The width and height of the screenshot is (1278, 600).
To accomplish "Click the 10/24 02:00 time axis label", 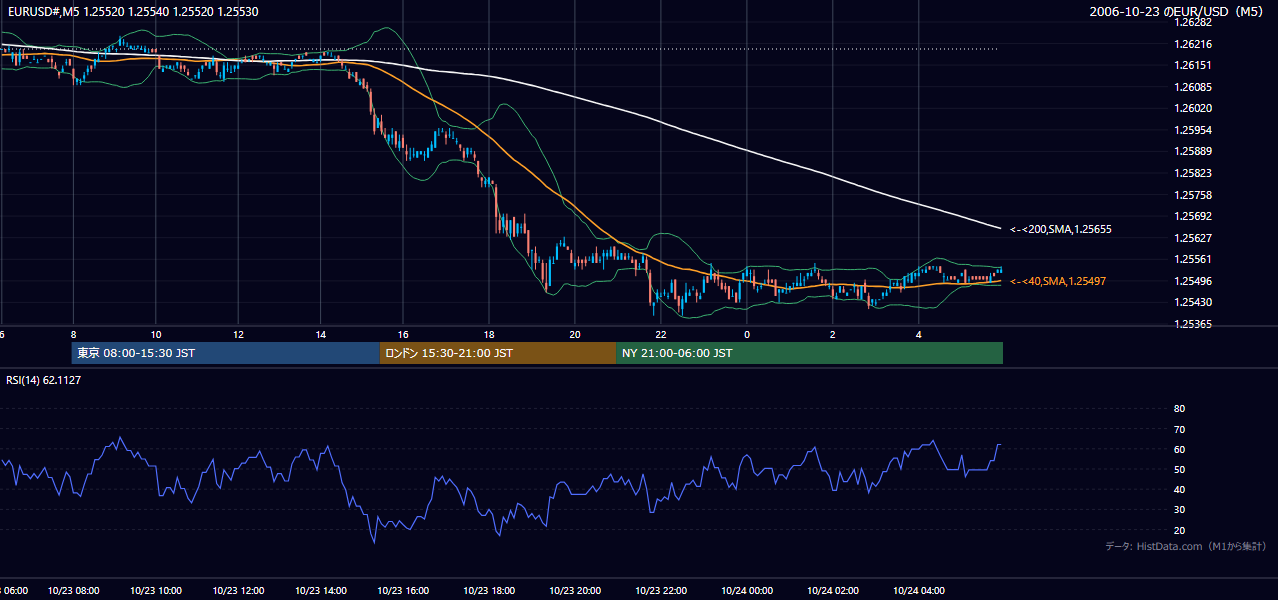I will tap(833, 591).
